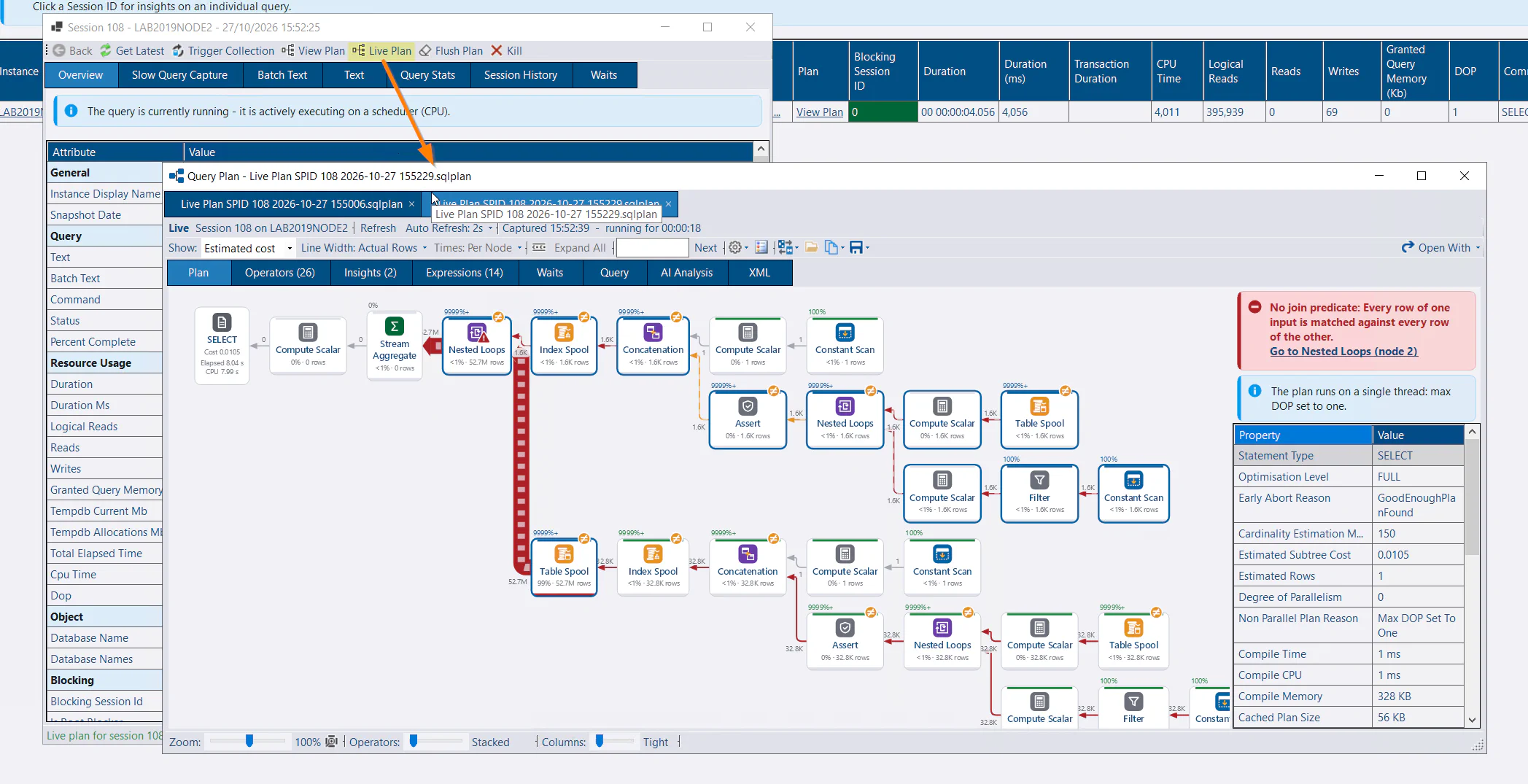Click the icon left of Expand All
The image size is (1528, 784).
click(x=539, y=248)
